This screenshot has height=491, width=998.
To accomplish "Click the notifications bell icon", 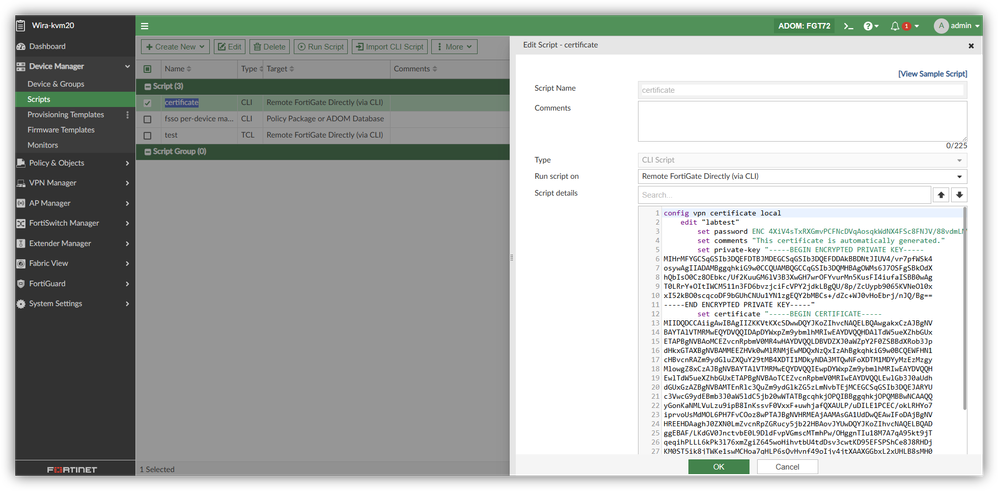I will [x=895, y=26].
